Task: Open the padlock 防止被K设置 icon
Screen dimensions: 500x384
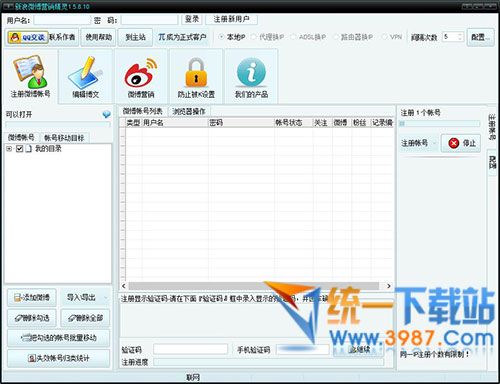Action: [196, 77]
